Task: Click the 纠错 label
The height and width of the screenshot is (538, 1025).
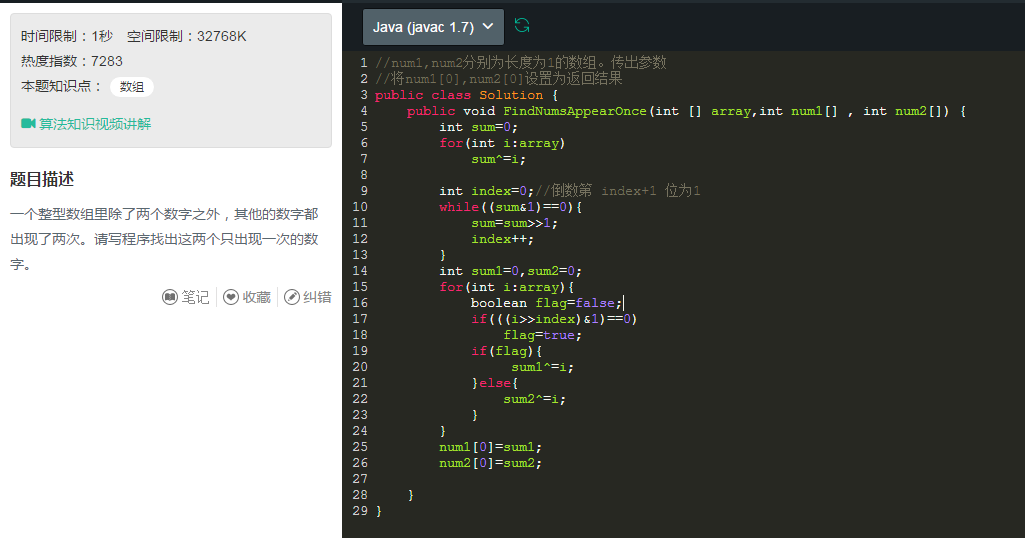Action: (x=318, y=297)
